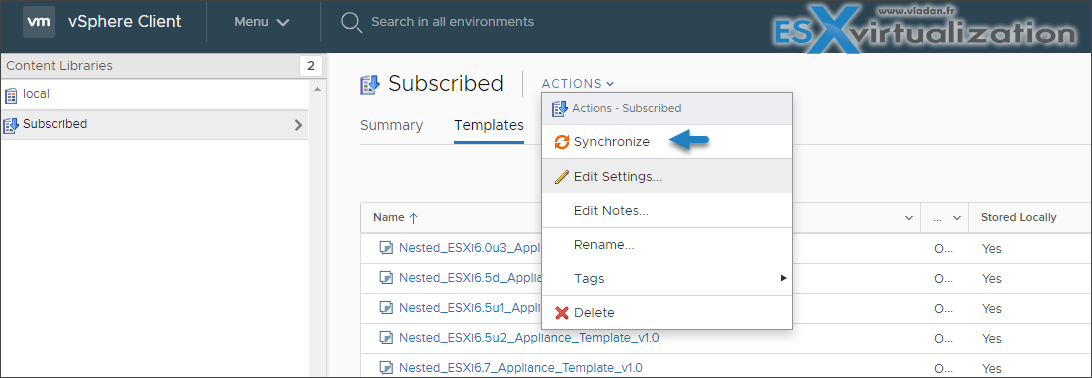The height and width of the screenshot is (378, 1092).
Task: Expand the Tags submenu arrow
Action: tap(783, 278)
